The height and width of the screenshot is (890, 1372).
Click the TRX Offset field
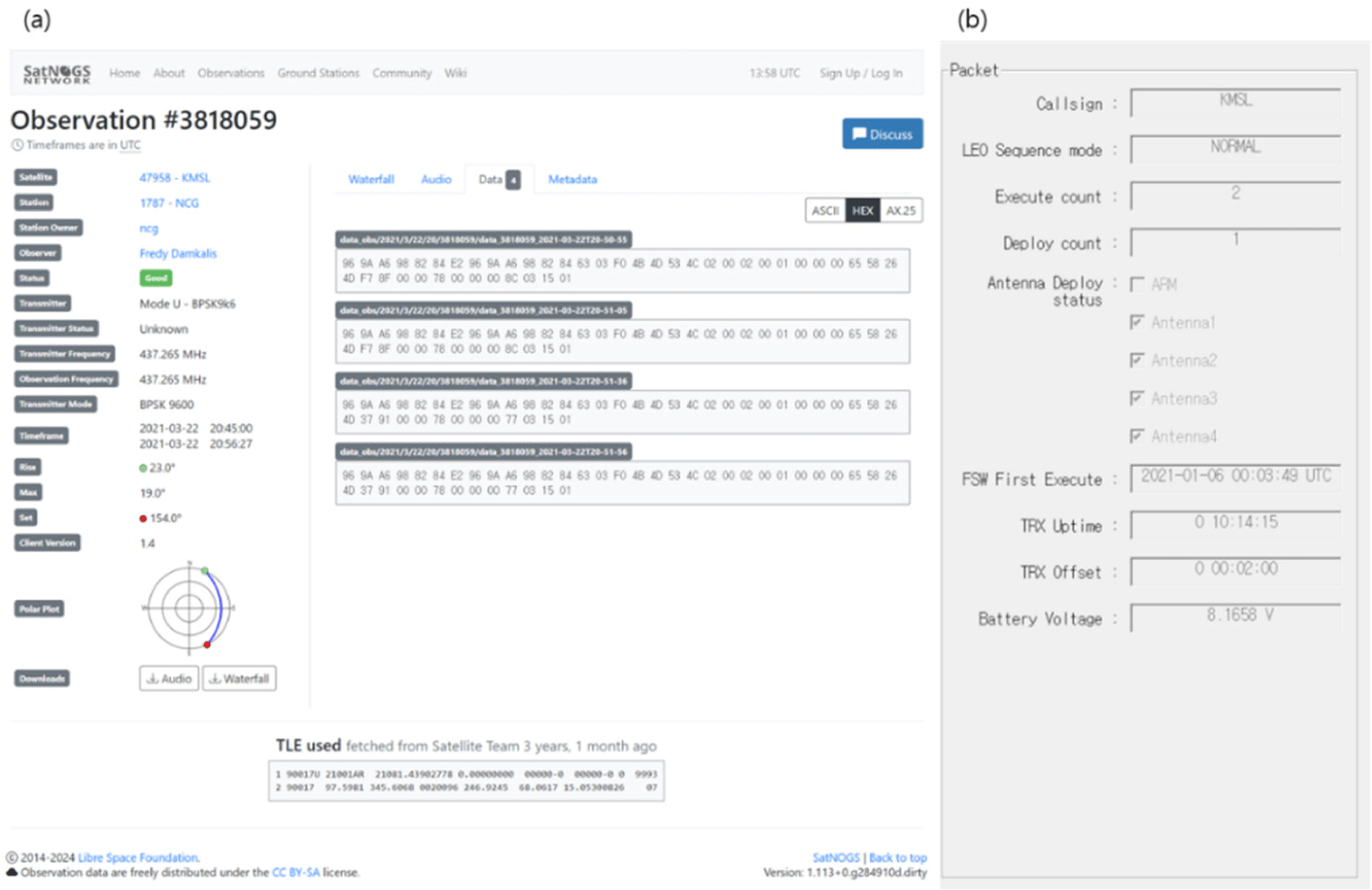tap(1236, 570)
